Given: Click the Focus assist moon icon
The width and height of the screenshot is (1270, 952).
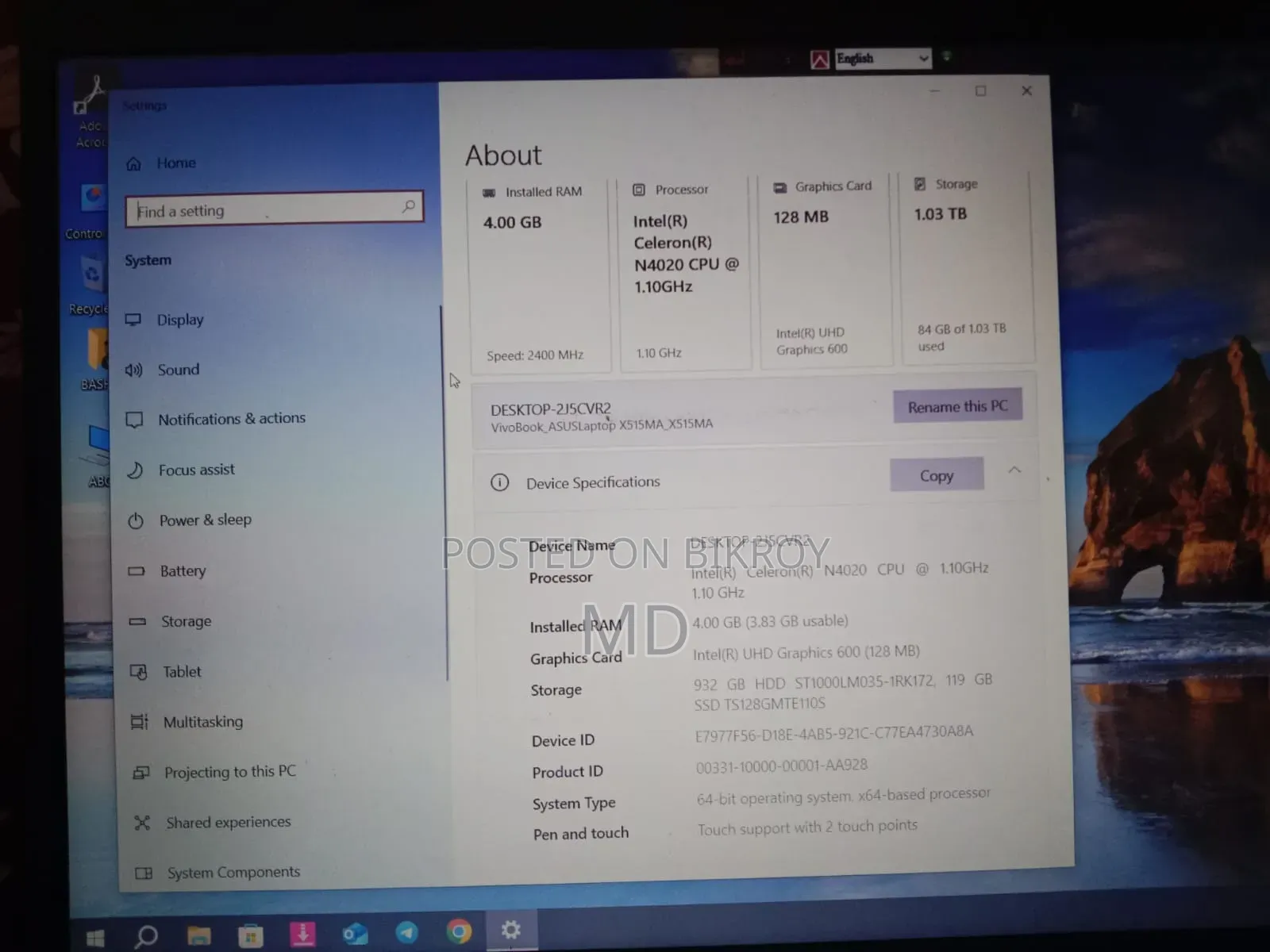Looking at the screenshot, I should click(136, 470).
